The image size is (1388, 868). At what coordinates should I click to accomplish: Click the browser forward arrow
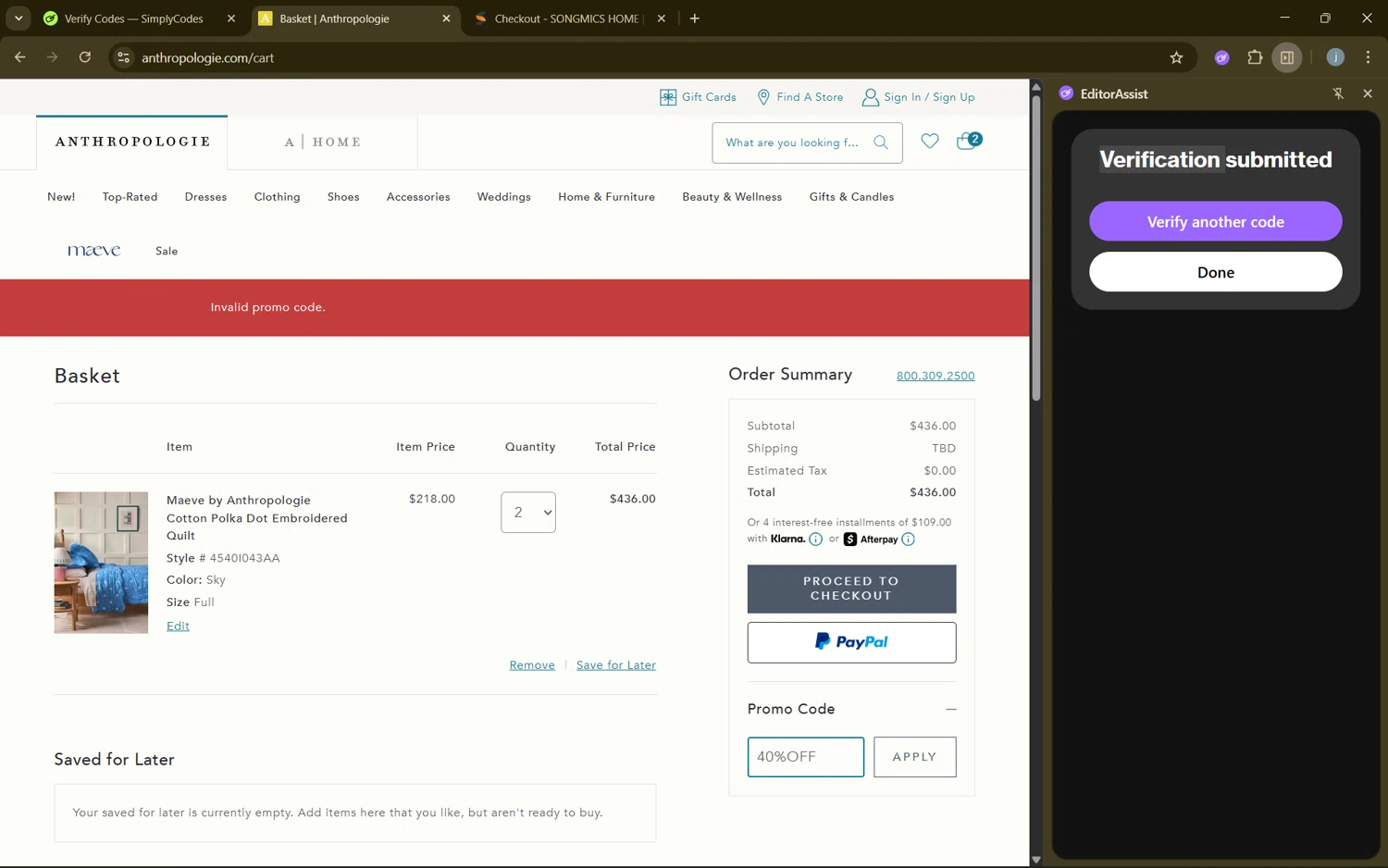[x=53, y=57]
